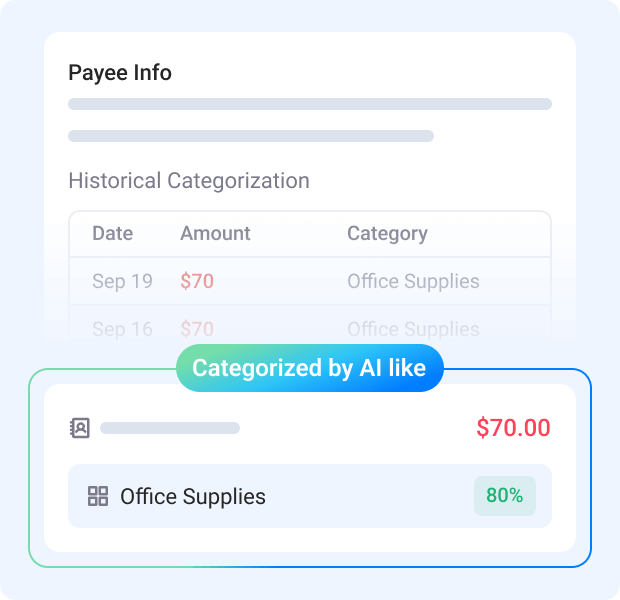Screen dimensions: 620x600
Task: Click Office Supplies in the Sep 19 row
Action: click(x=413, y=282)
